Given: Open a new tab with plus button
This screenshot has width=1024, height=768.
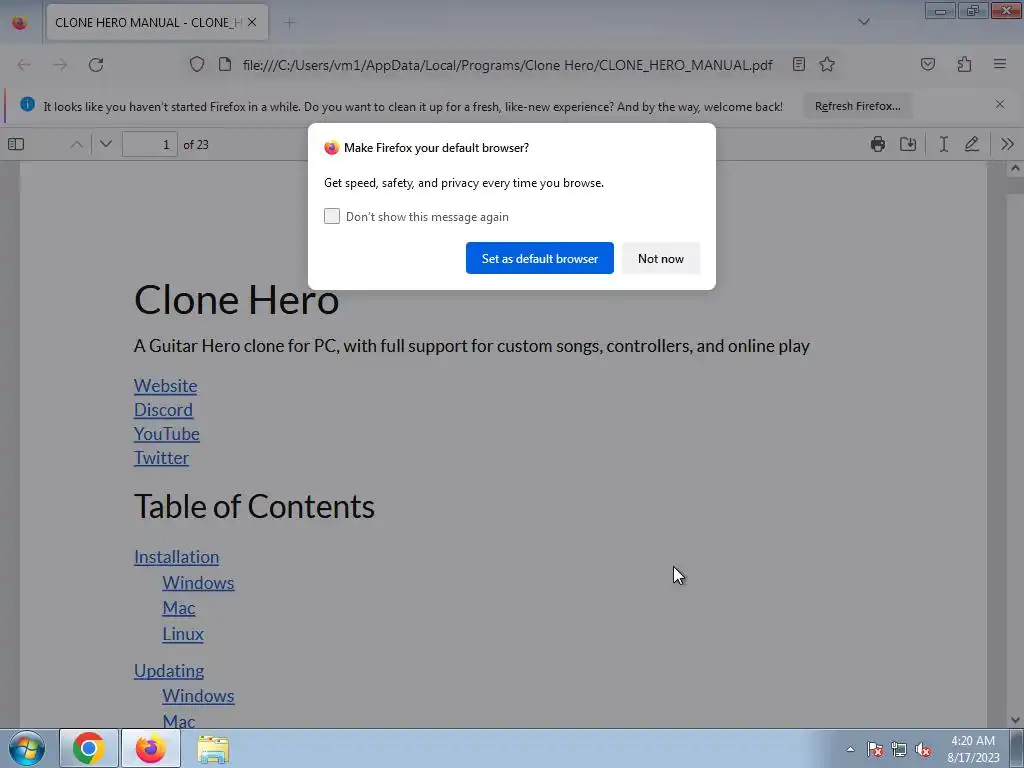Looking at the screenshot, I should pyautogui.click(x=289, y=23).
